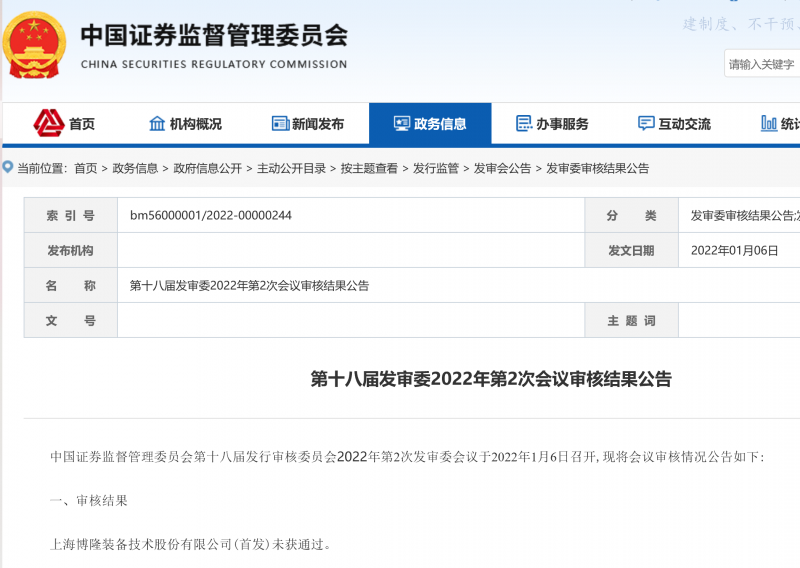
Task: Click the red triangle icon beside 首页
Action: click(49, 123)
